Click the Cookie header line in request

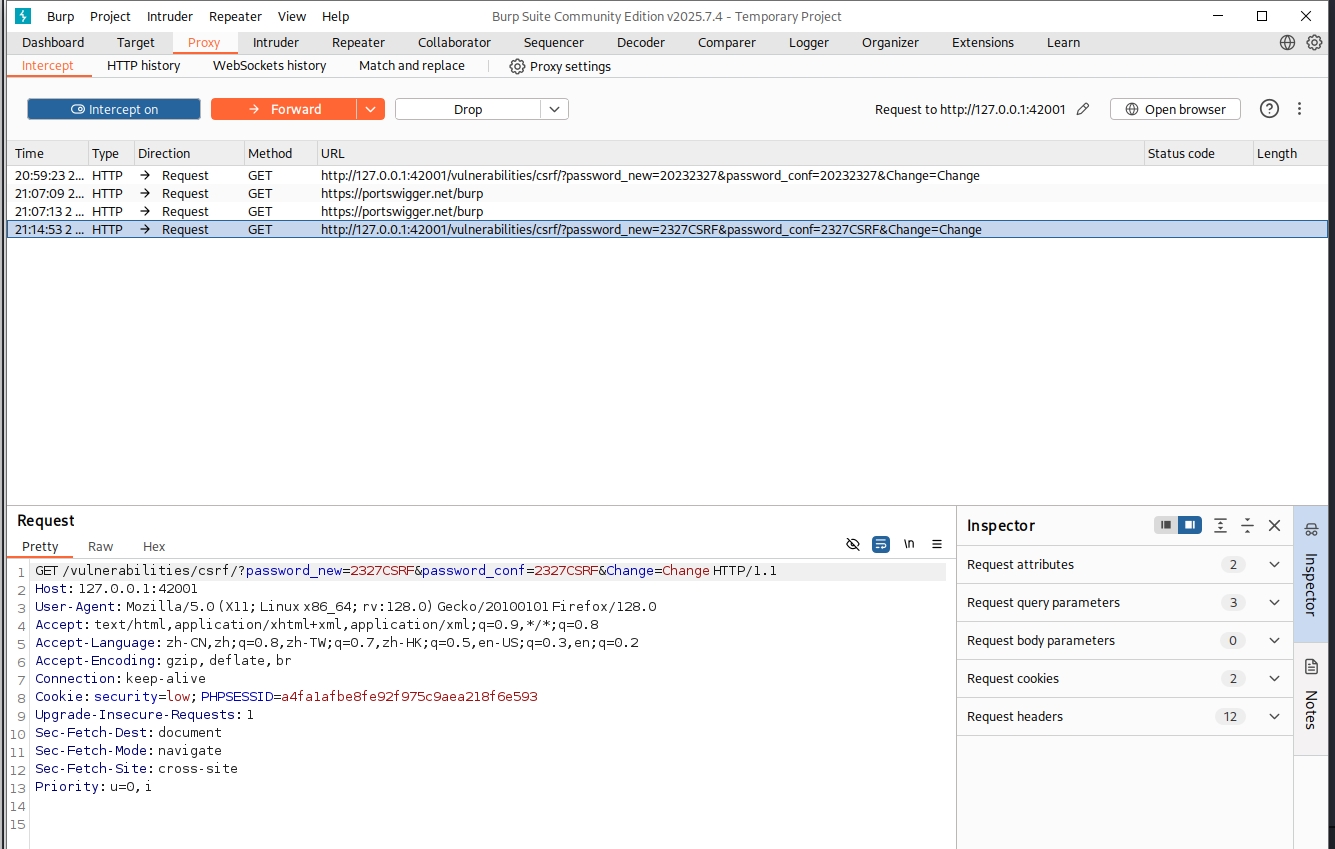(286, 697)
